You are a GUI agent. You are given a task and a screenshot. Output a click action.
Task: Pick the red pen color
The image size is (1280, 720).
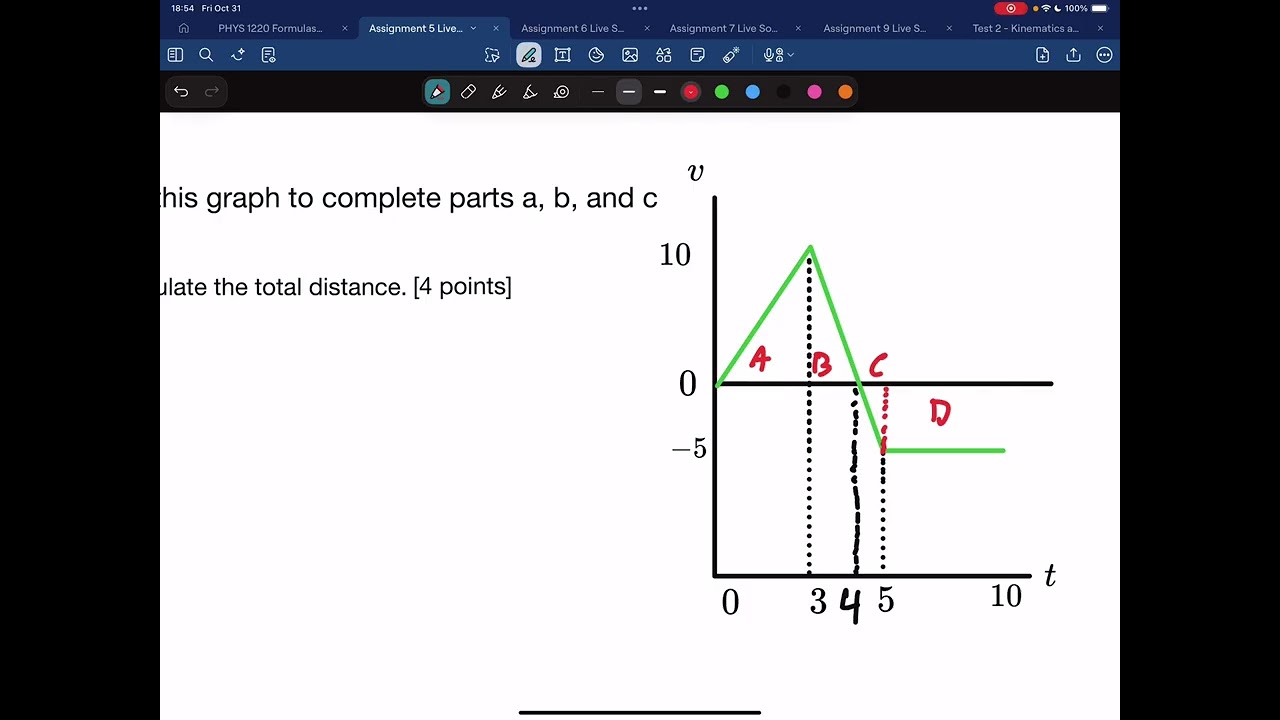pos(691,92)
